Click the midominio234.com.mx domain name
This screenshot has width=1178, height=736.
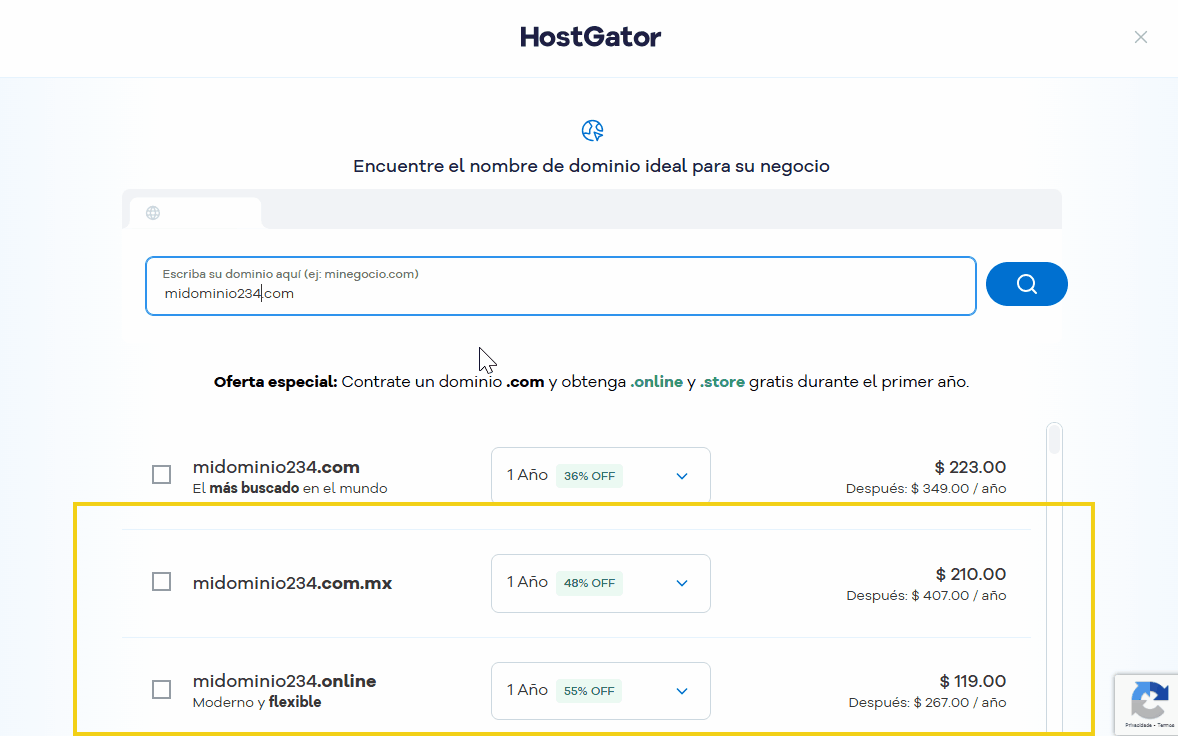pyautogui.click(x=292, y=583)
